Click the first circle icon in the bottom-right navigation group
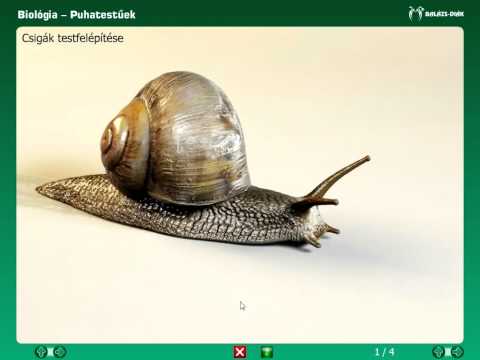Image resolution: width=480 pixels, height=360 pixels. click(x=438, y=351)
